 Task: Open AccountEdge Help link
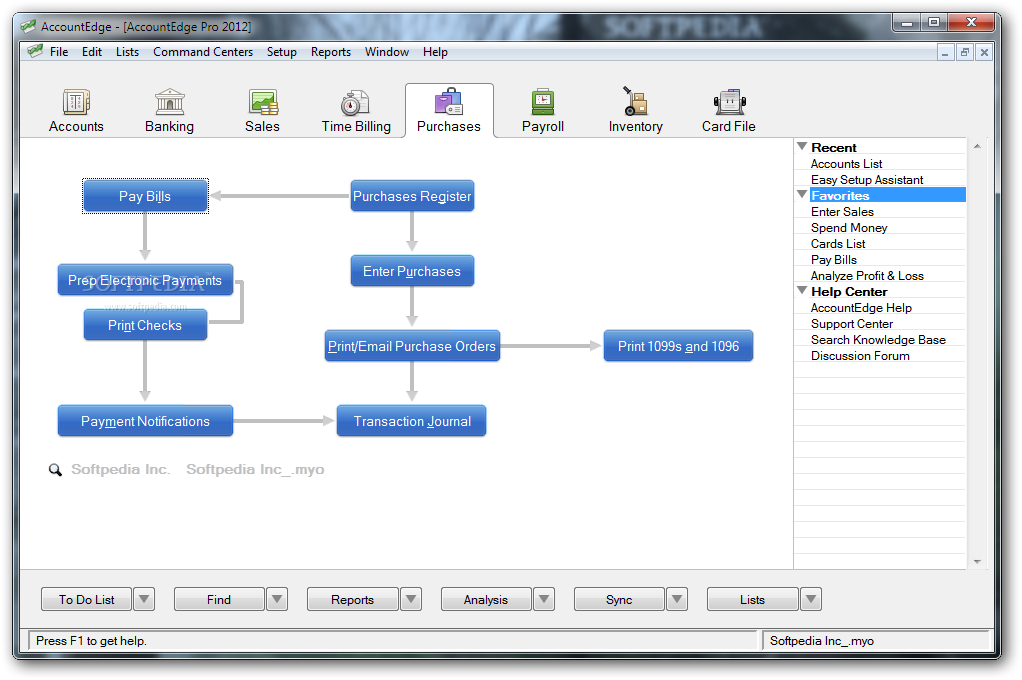tap(861, 308)
